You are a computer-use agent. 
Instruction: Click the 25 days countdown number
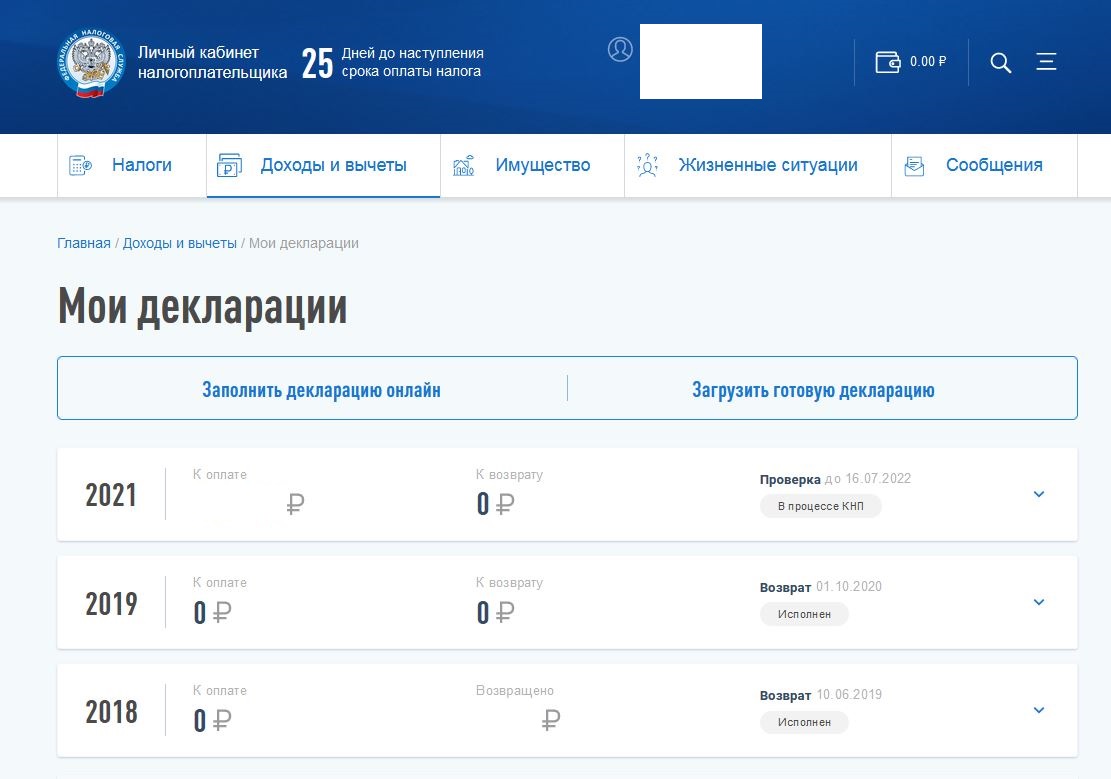click(x=317, y=63)
